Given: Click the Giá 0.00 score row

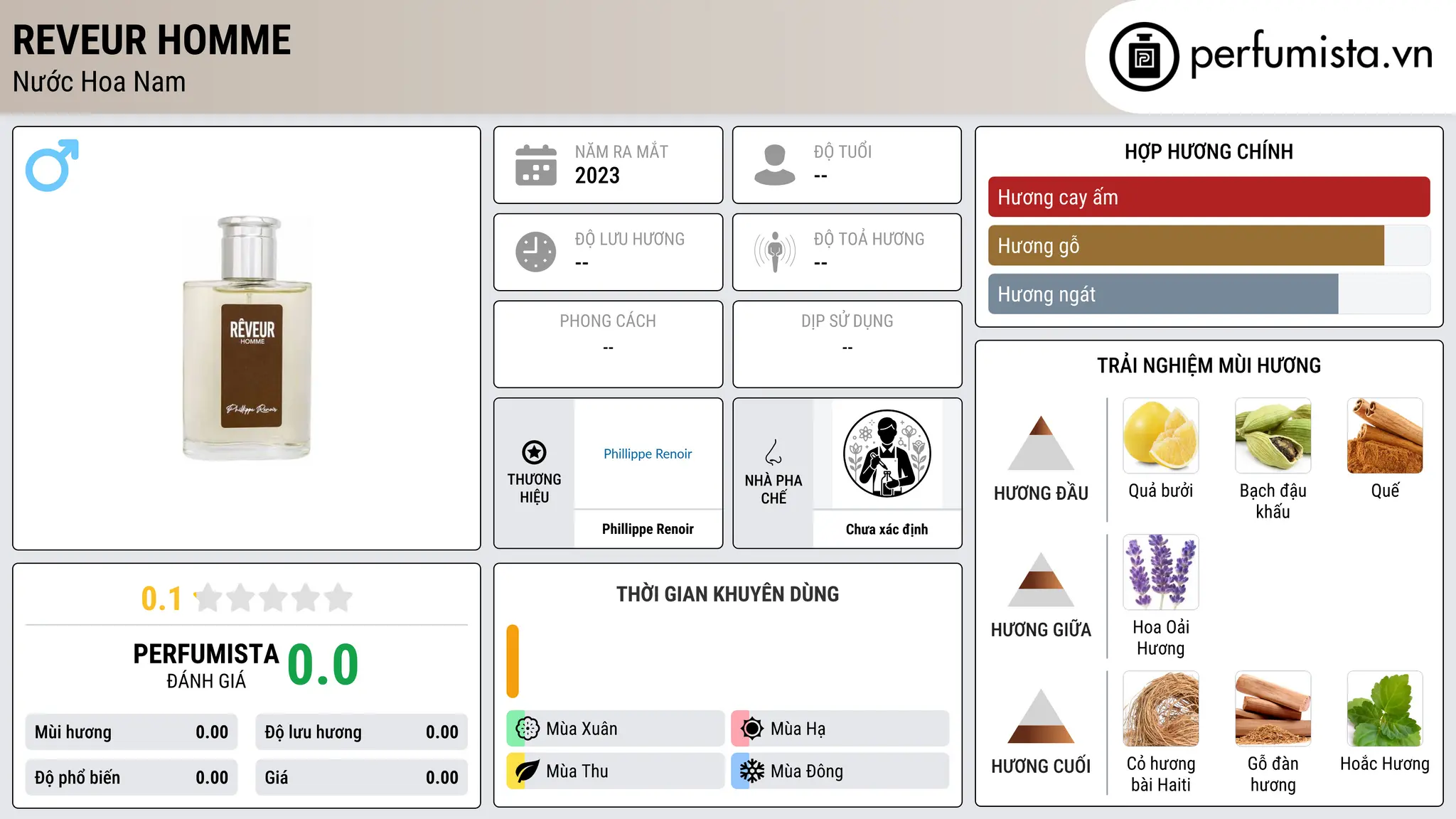Looking at the screenshot, I should point(361,777).
